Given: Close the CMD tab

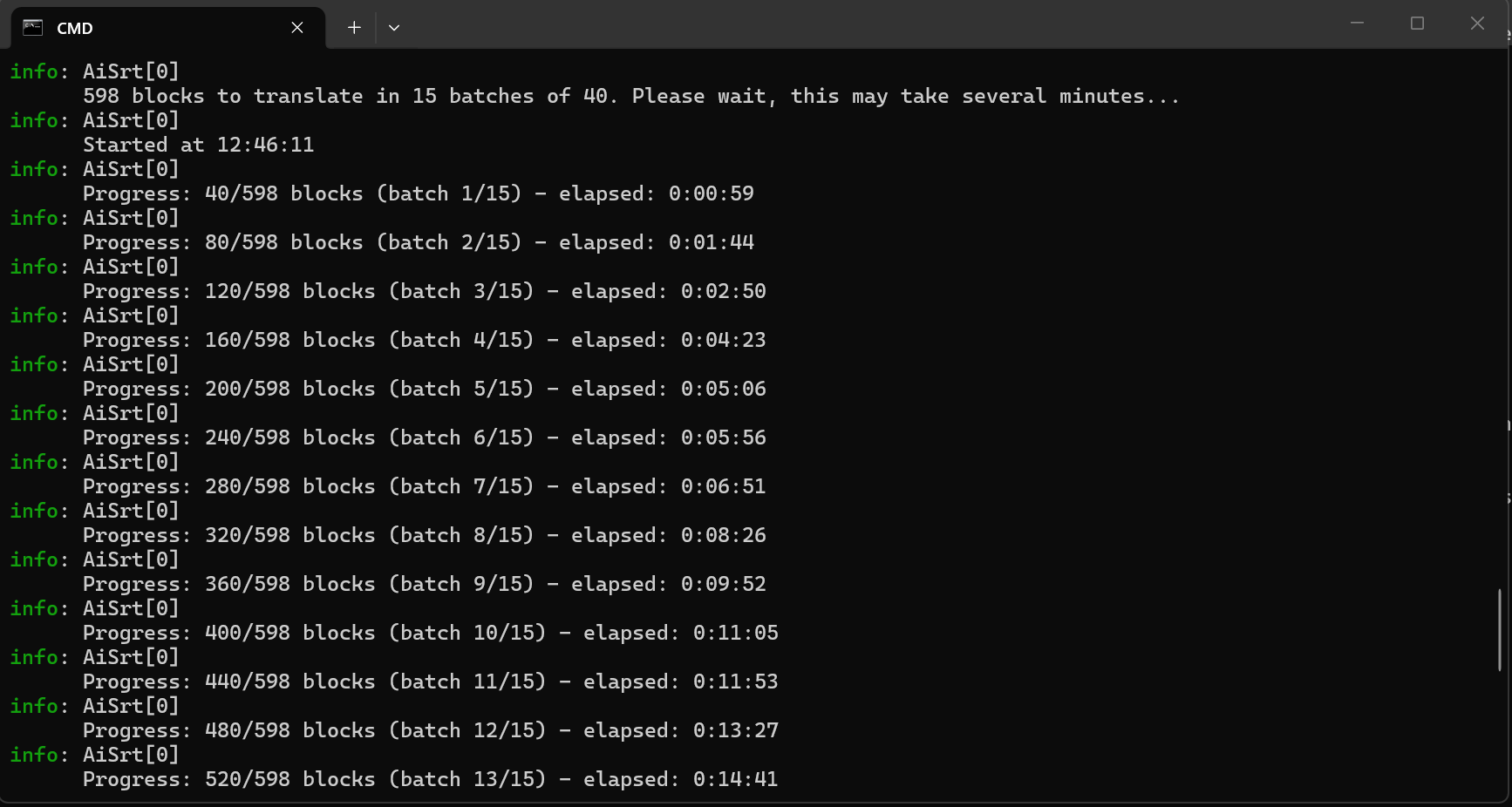Looking at the screenshot, I should click(297, 28).
